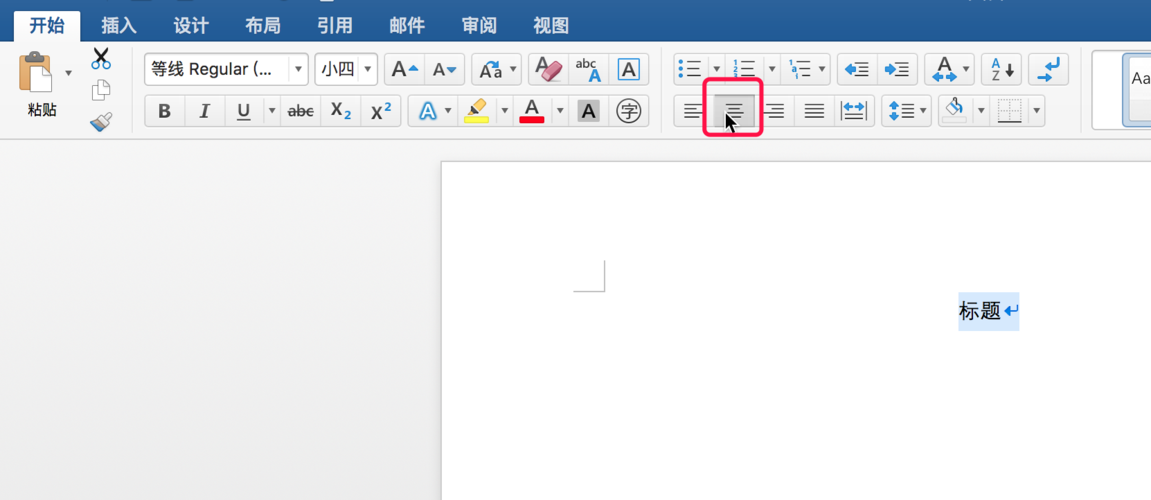The image size is (1151, 500).
Task: Center the text horizontally
Action: (734, 112)
